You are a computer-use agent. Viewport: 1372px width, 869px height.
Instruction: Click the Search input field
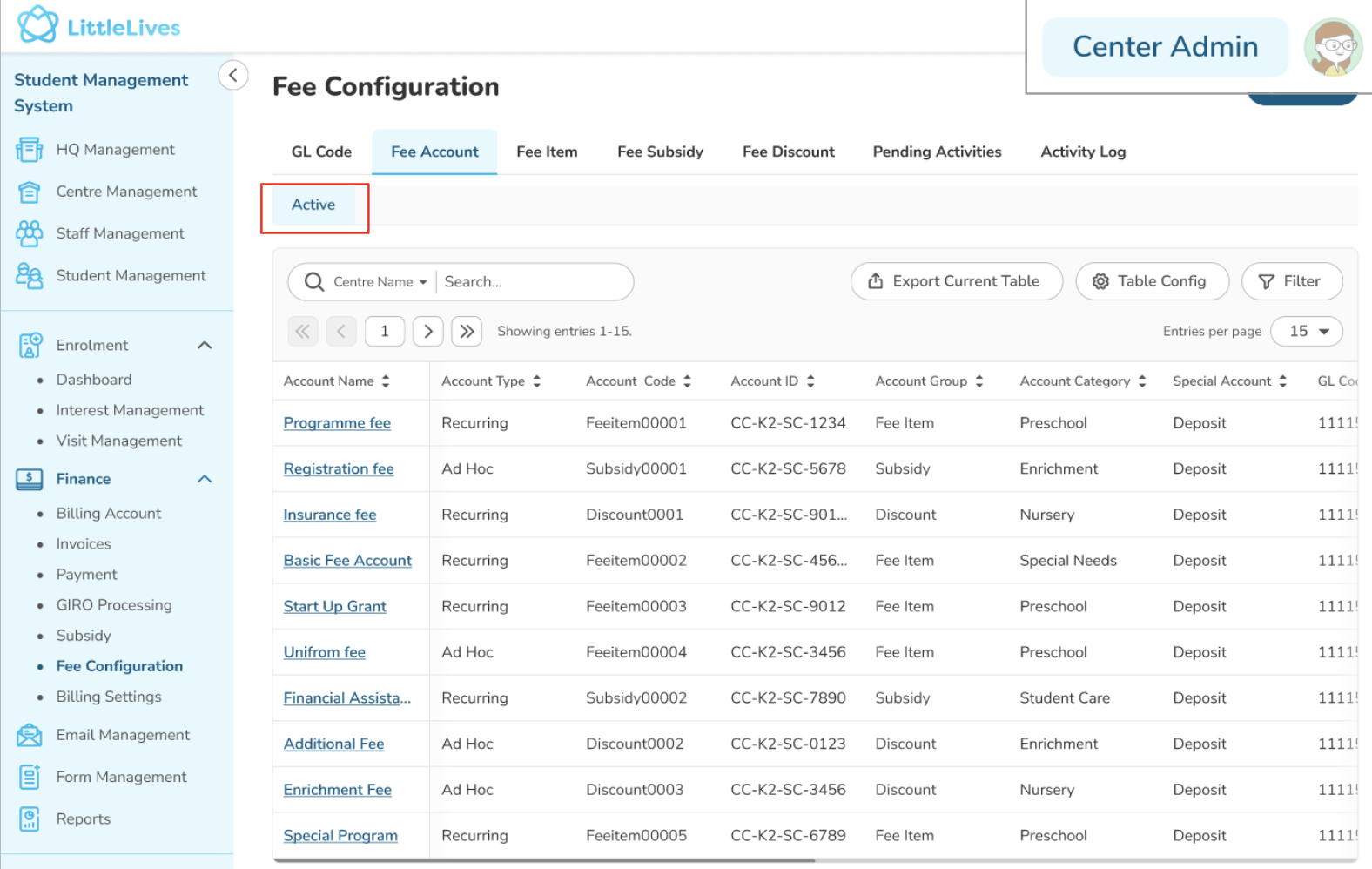pyautogui.click(x=531, y=282)
